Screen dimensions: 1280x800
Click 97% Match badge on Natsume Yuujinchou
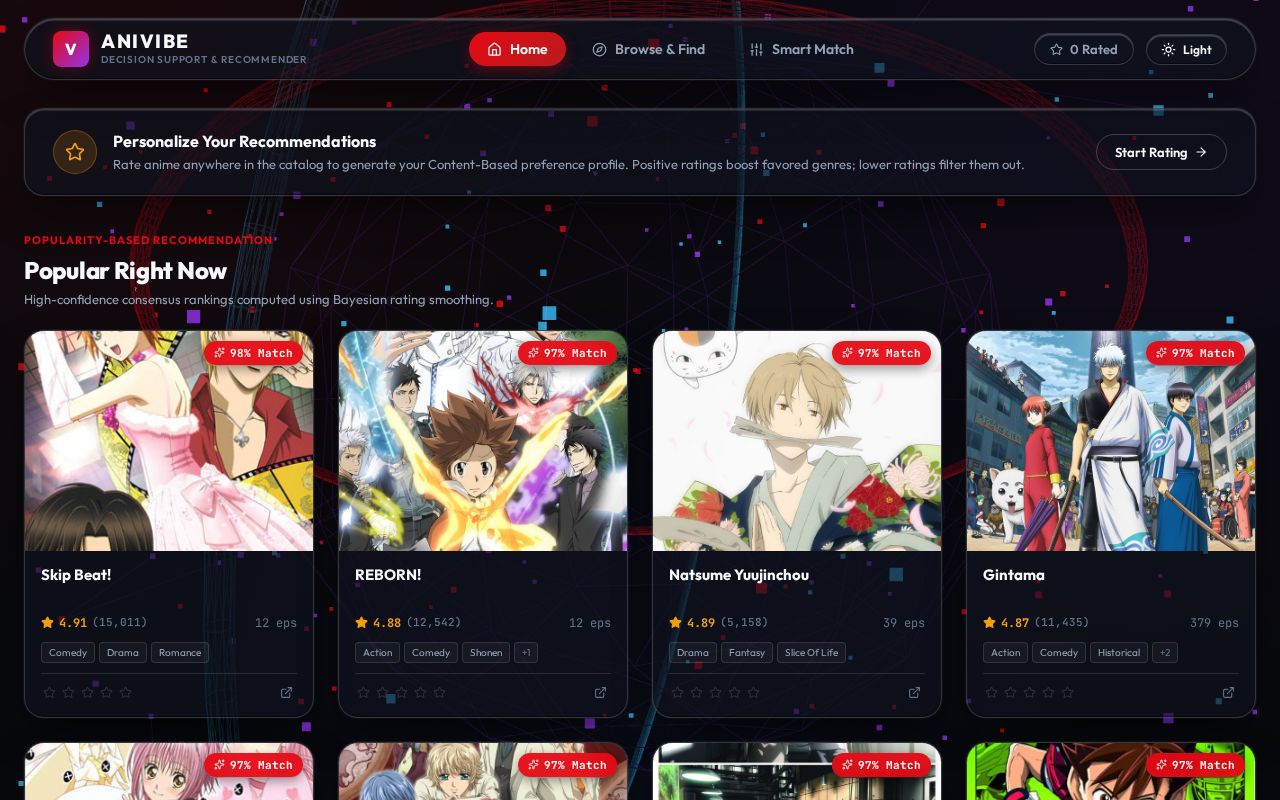[x=881, y=353]
